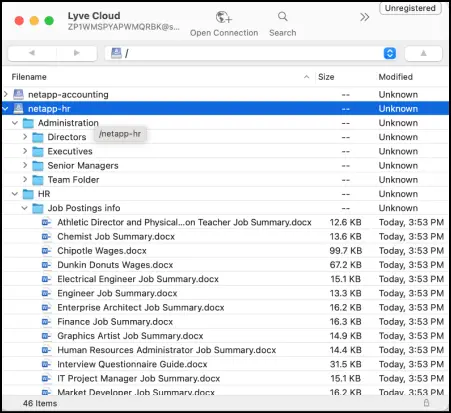Image resolution: width=451 pixels, height=413 pixels.
Task: Click the Lyve Cloud window title
Action: point(94,16)
